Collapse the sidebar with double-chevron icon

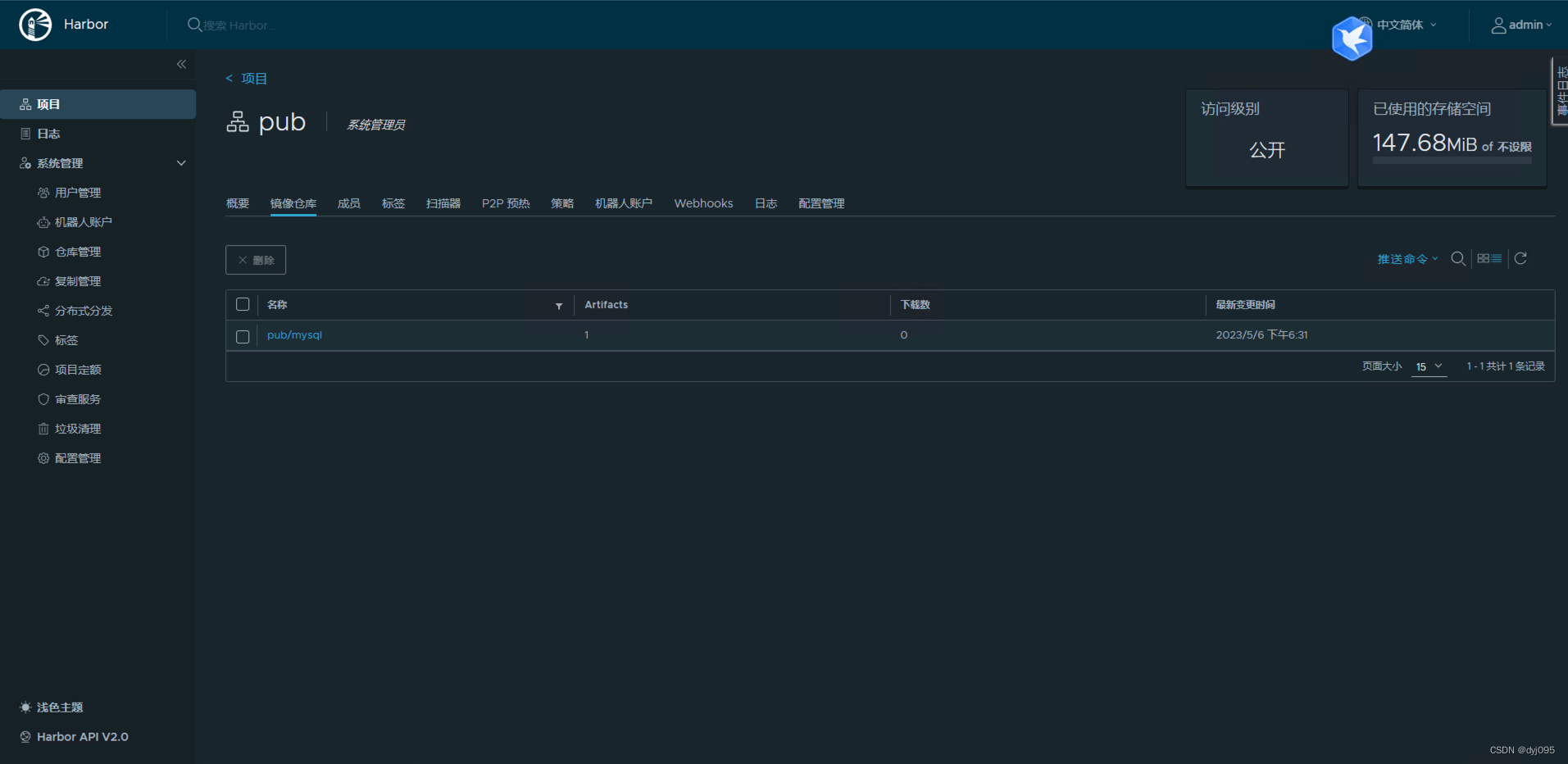(181, 64)
